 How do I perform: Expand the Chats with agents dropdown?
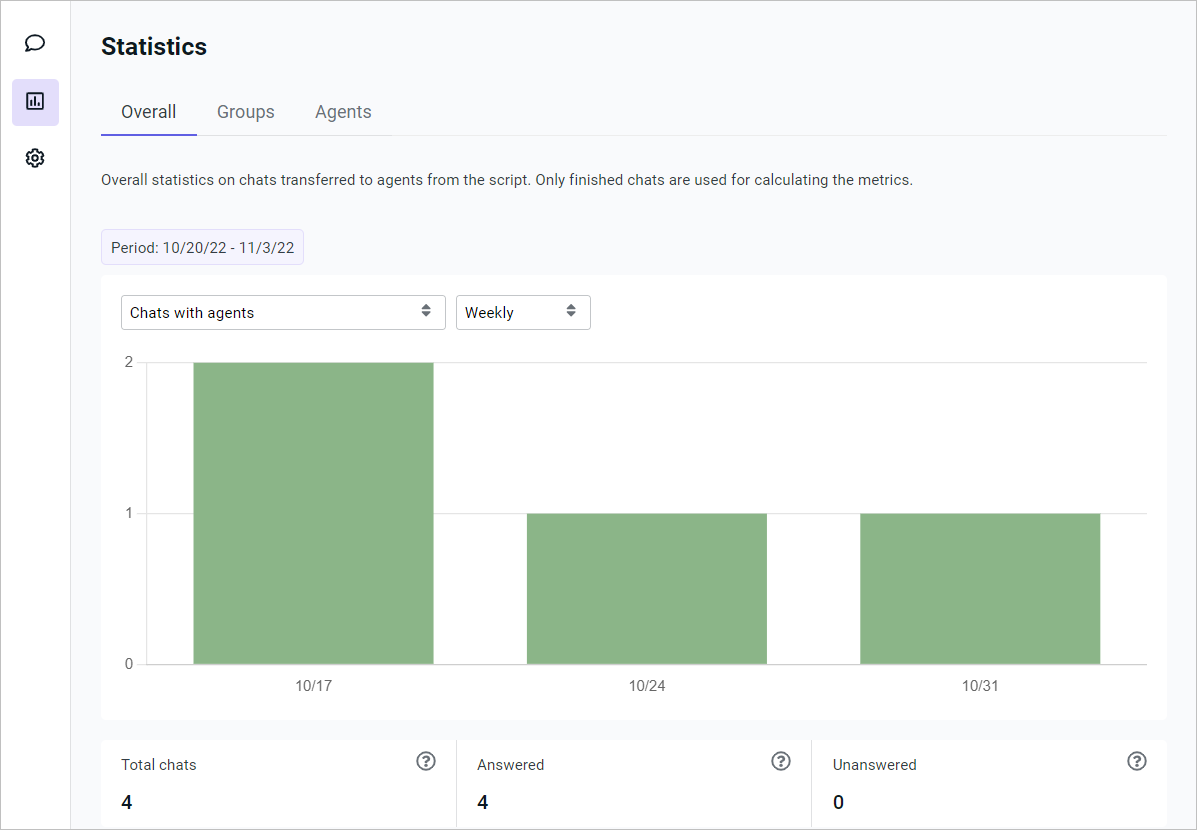pyautogui.click(x=282, y=312)
